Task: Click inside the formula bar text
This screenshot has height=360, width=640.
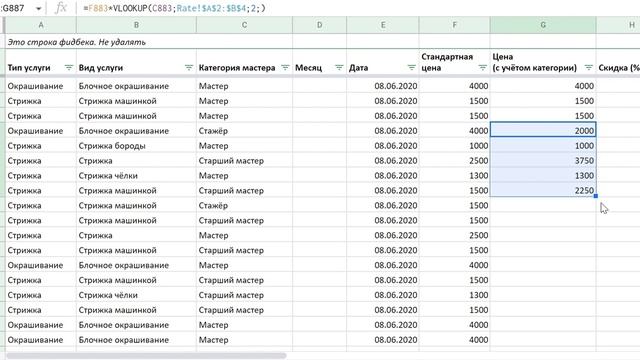Action: point(175,8)
